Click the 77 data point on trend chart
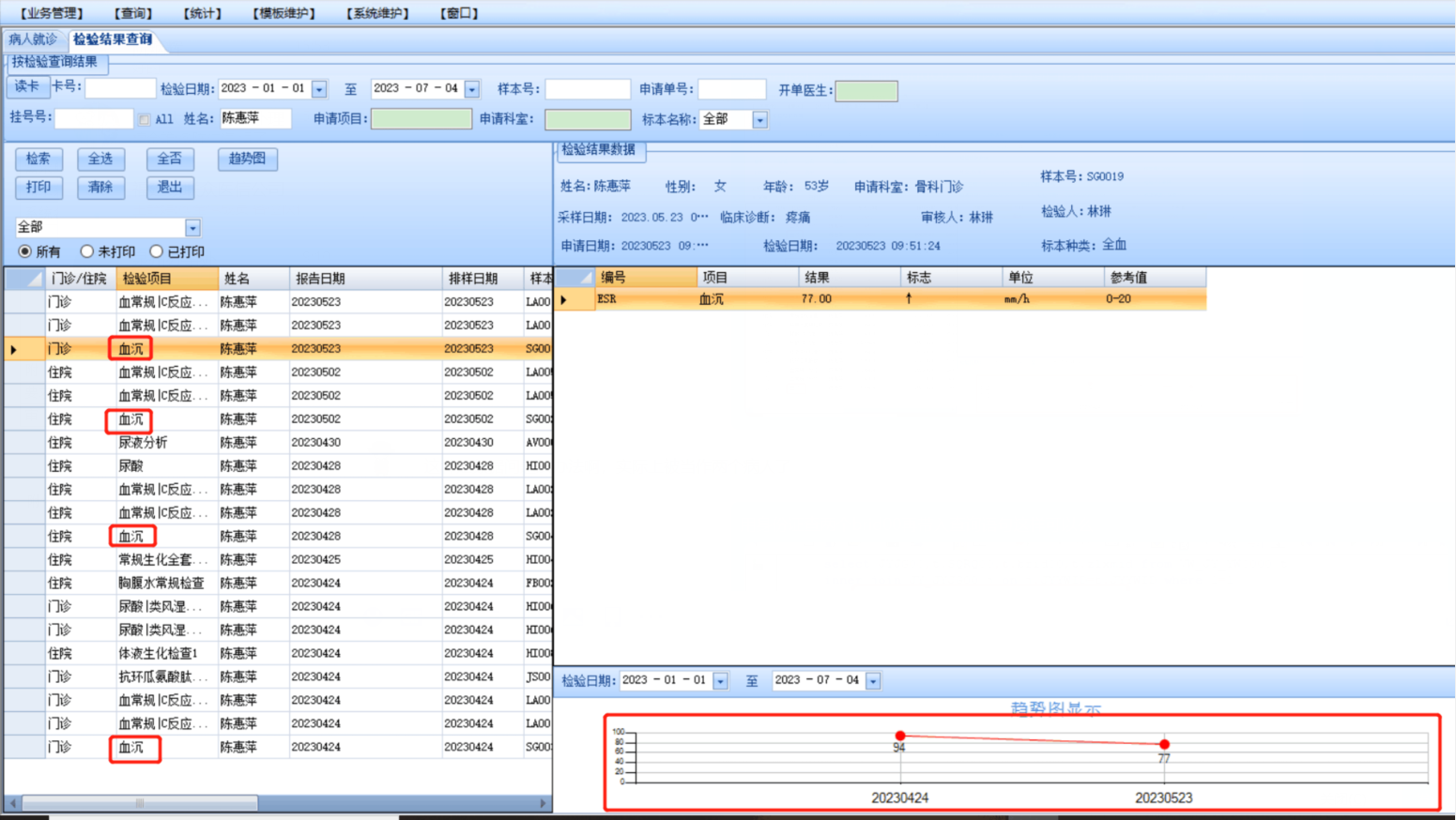The width and height of the screenshot is (1456, 820). [1164, 744]
